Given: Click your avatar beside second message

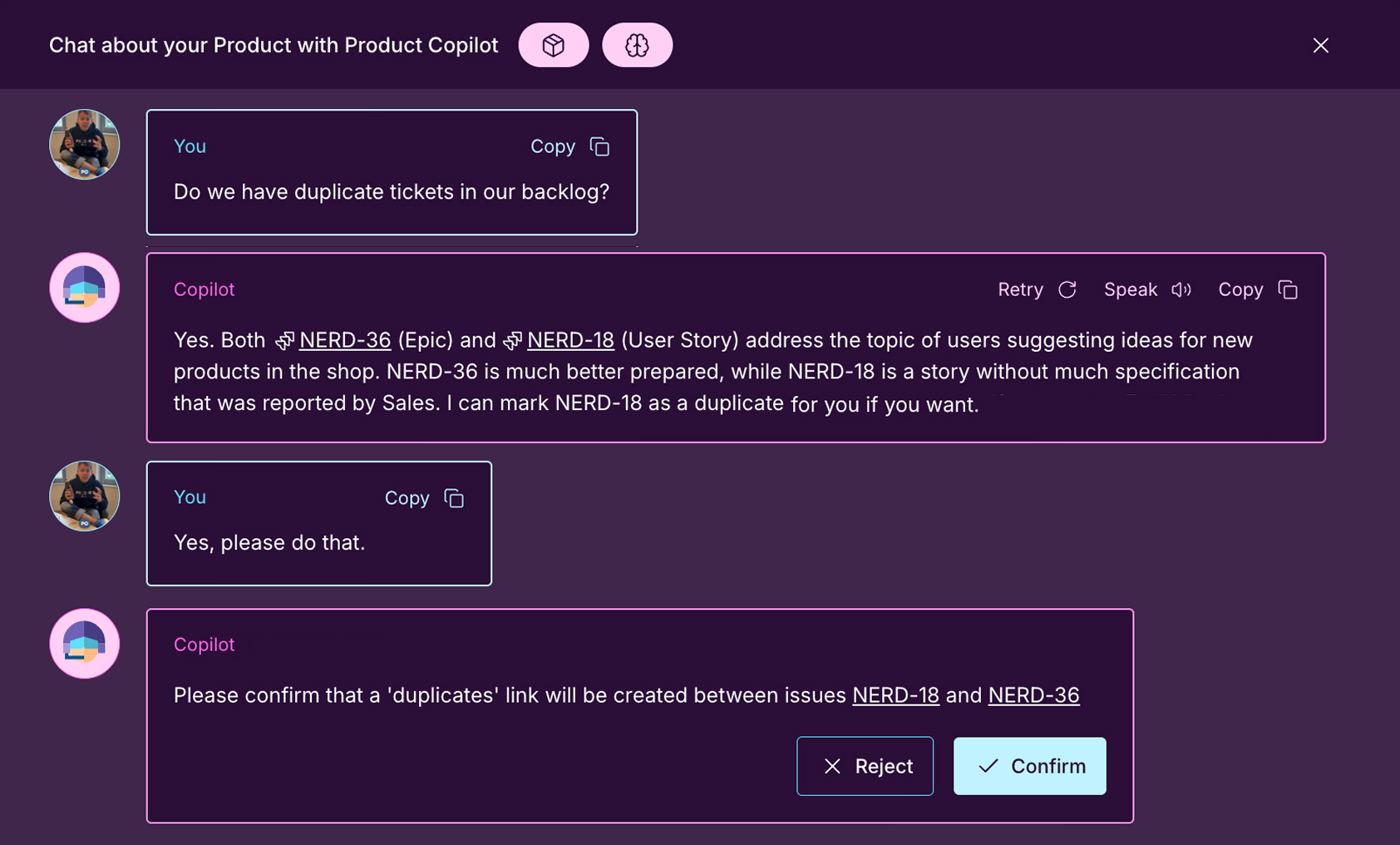Looking at the screenshot, I should (x=85, y=497).
